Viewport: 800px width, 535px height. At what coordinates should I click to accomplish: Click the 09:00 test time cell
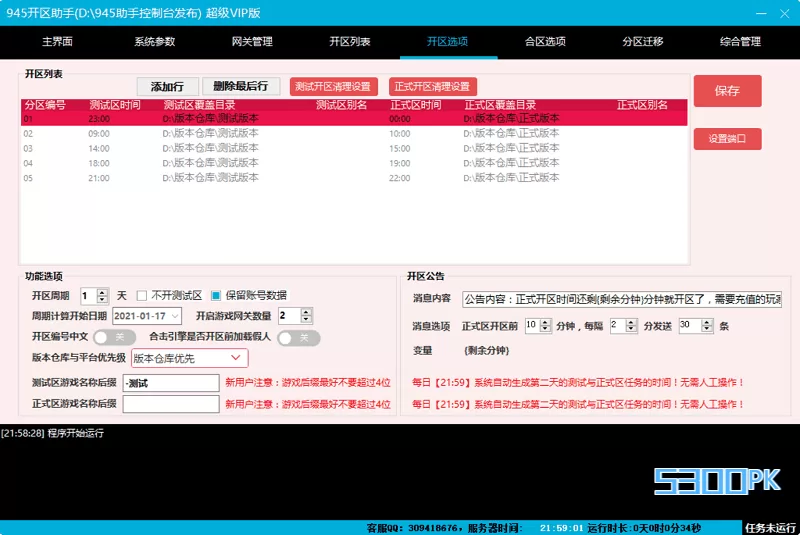point(98,134)
